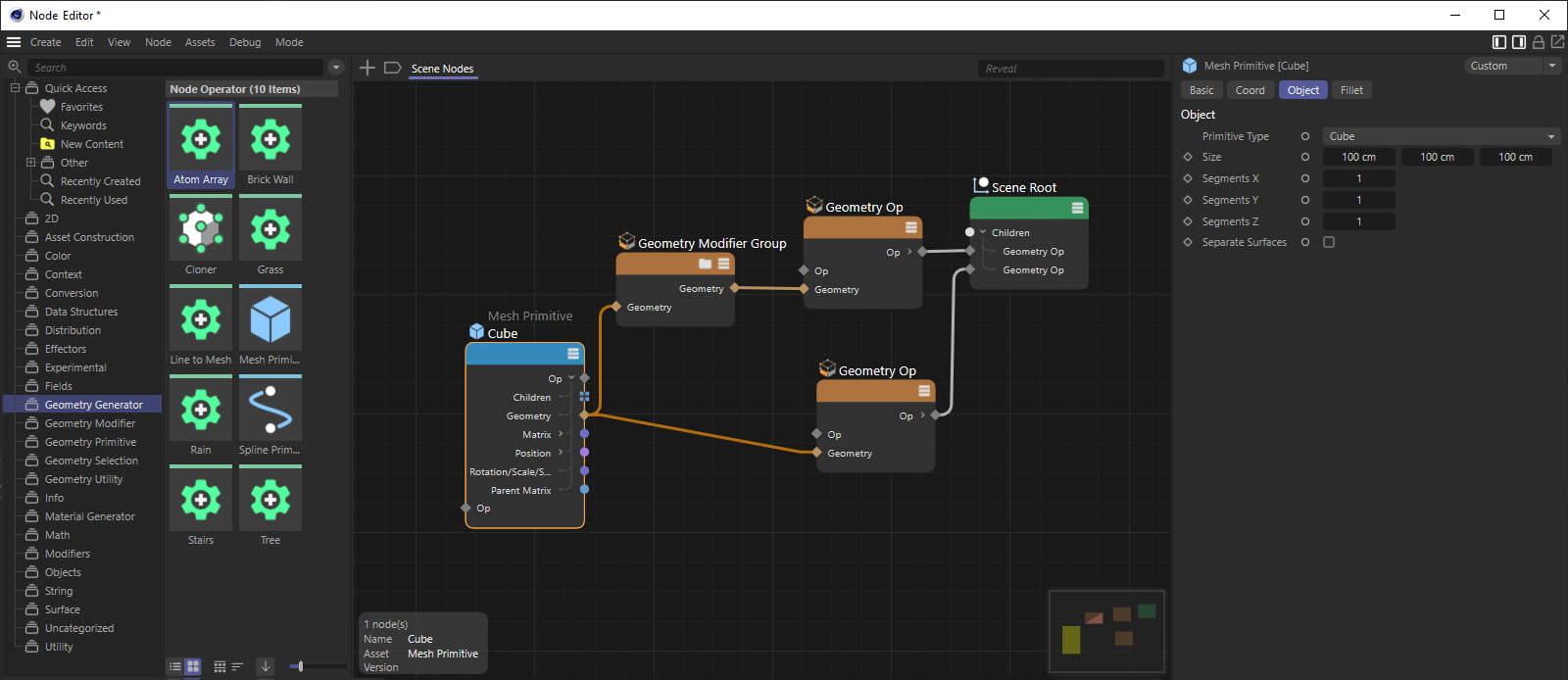1568x680 pixels.
Task: Select the Cloner node asset icon
Action: (201, 230)
